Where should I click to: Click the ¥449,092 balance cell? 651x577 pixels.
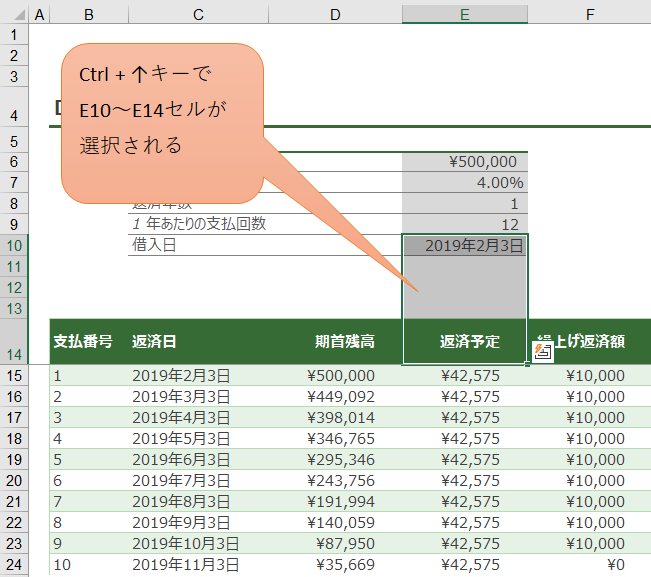(335, 397)
